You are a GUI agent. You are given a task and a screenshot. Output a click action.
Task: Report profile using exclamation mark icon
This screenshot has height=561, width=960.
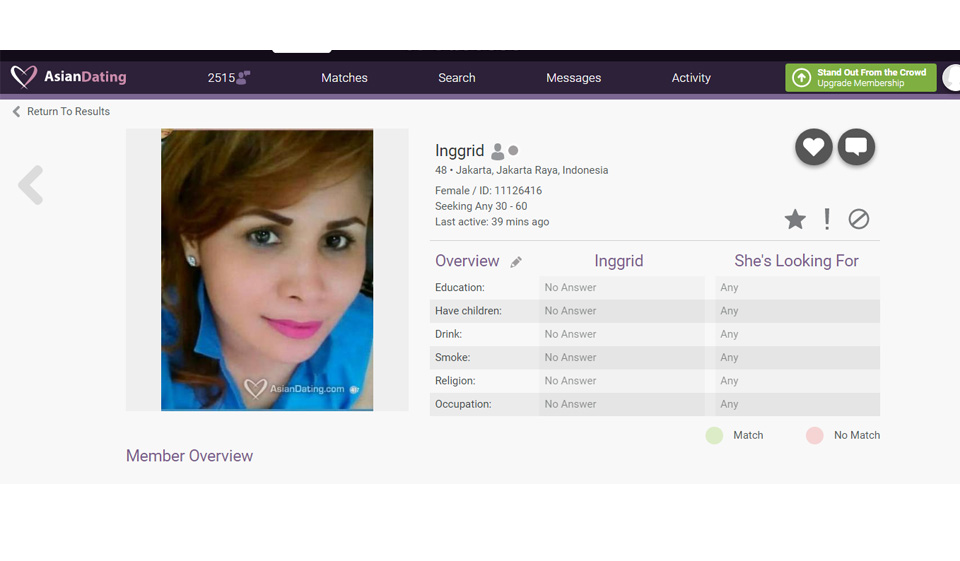(x=827, y=219)
